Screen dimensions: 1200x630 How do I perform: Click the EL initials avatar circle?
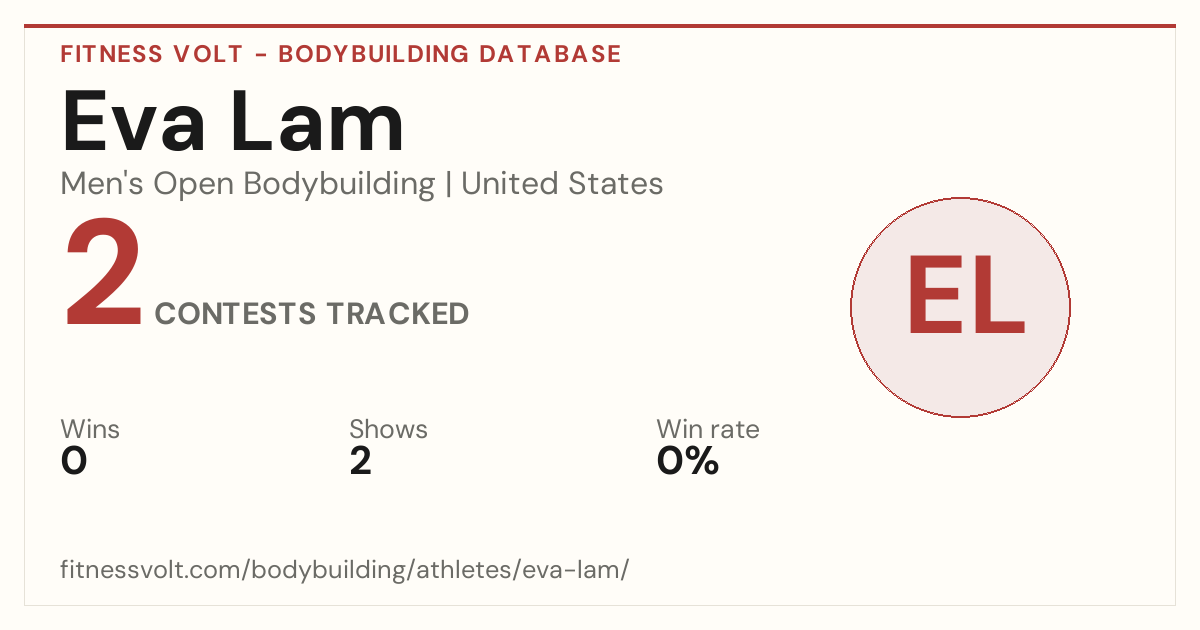(x=960, y=307)
